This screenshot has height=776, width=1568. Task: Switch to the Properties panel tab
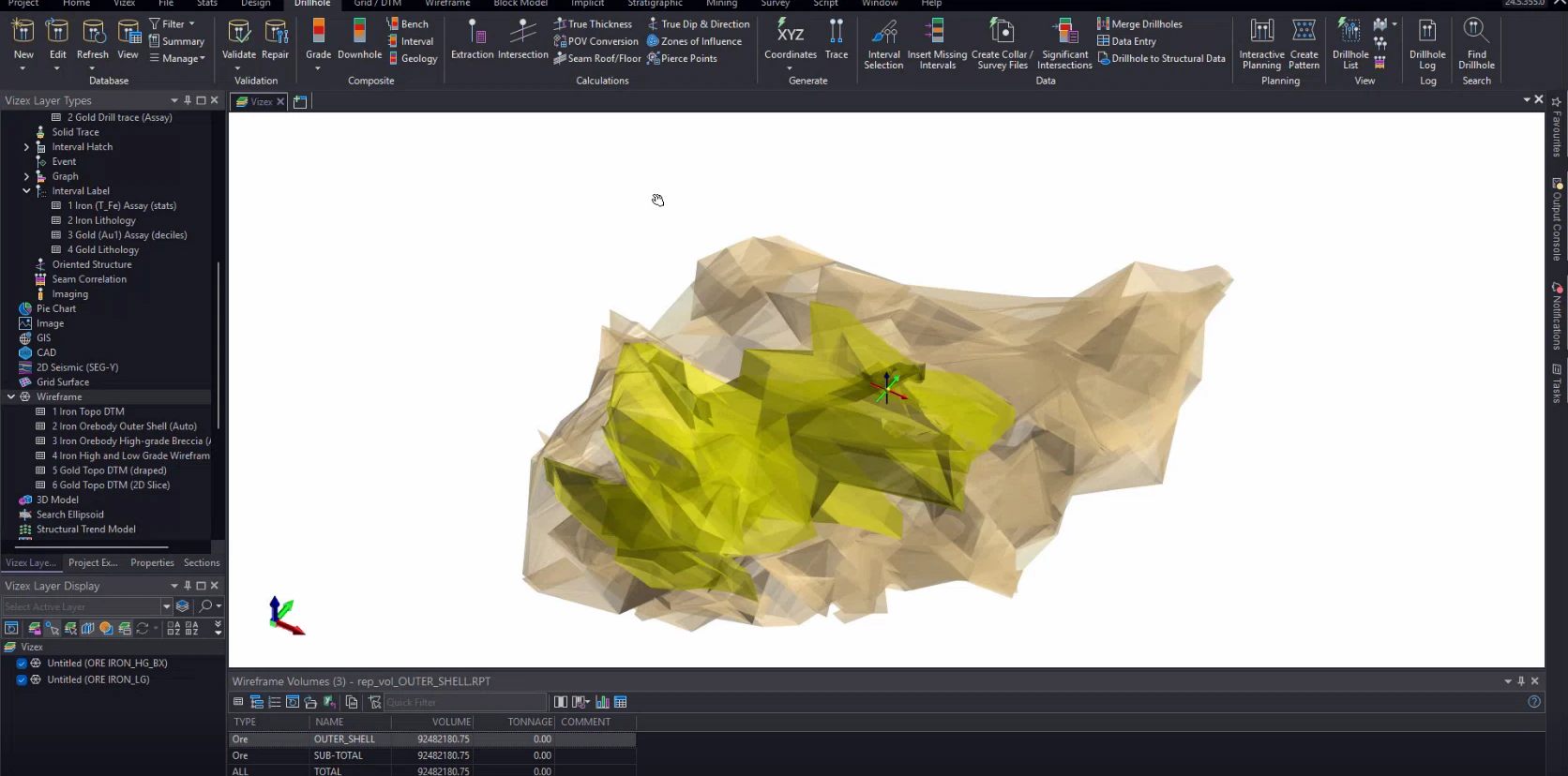pos(152,562)
